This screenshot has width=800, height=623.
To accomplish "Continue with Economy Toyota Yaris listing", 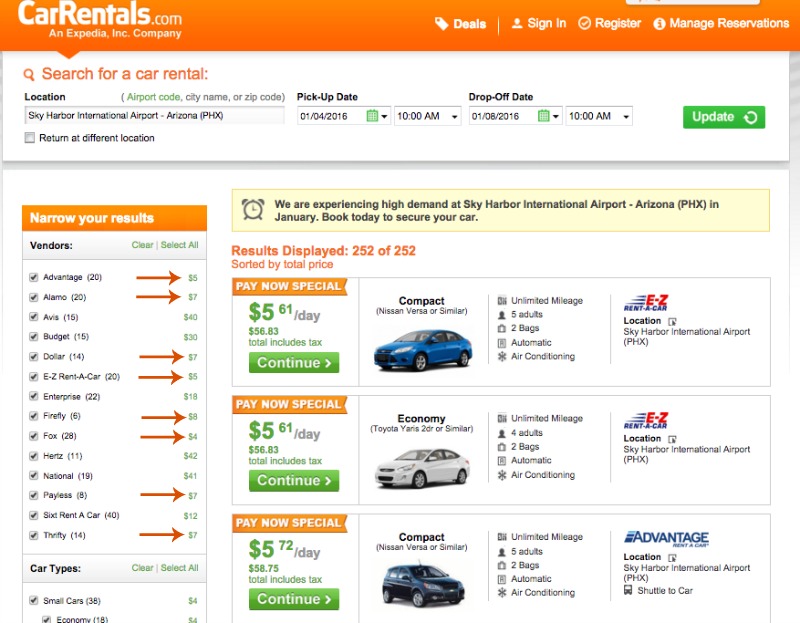I will point(294,481).
